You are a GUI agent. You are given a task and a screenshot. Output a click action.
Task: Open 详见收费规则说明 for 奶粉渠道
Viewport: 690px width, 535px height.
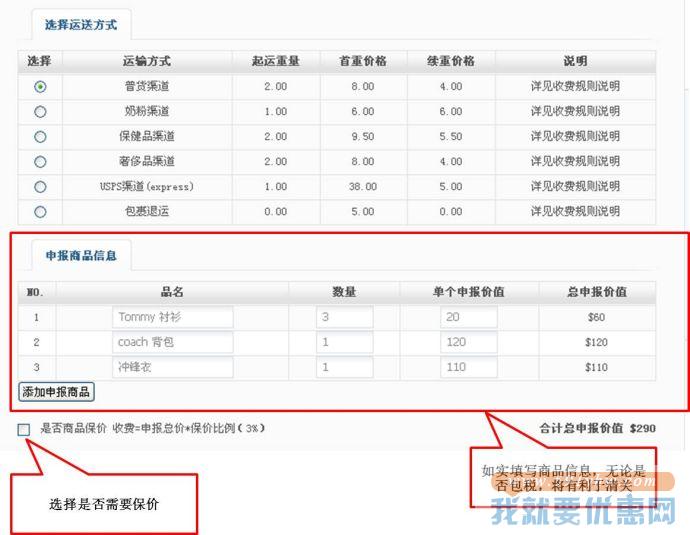point(575,111)
